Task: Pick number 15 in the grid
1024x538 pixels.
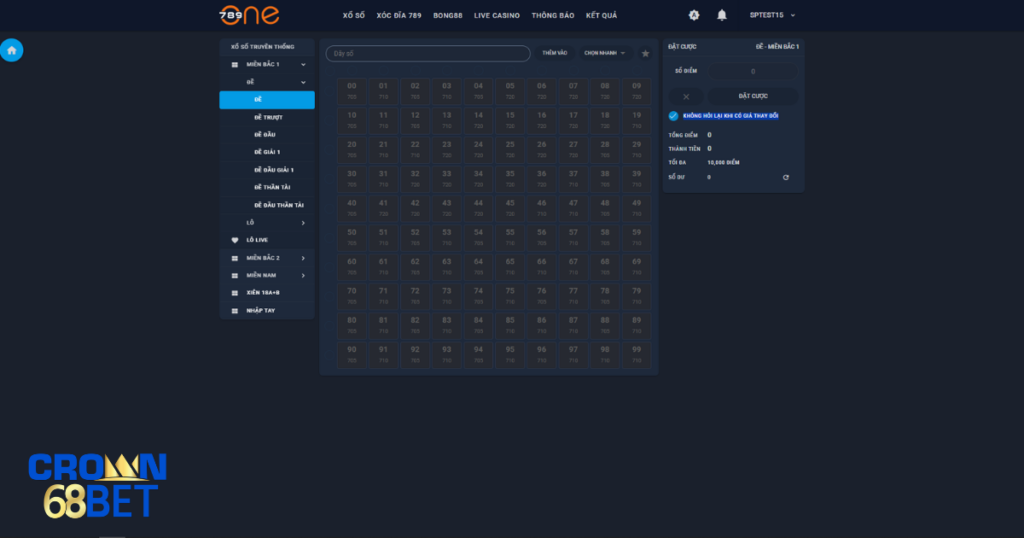Action: 510,121
